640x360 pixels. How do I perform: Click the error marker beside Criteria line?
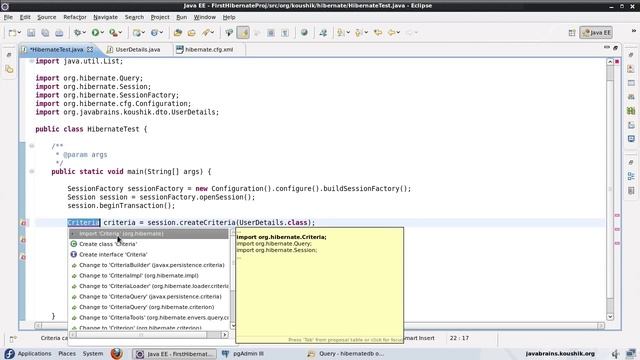coord(23,223)
